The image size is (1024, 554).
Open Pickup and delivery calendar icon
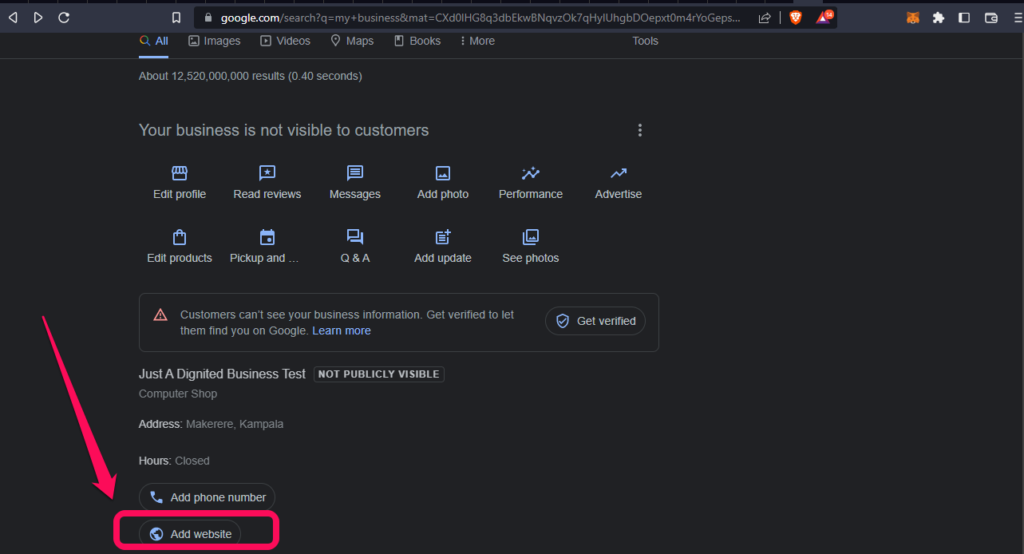coord(267,236)
